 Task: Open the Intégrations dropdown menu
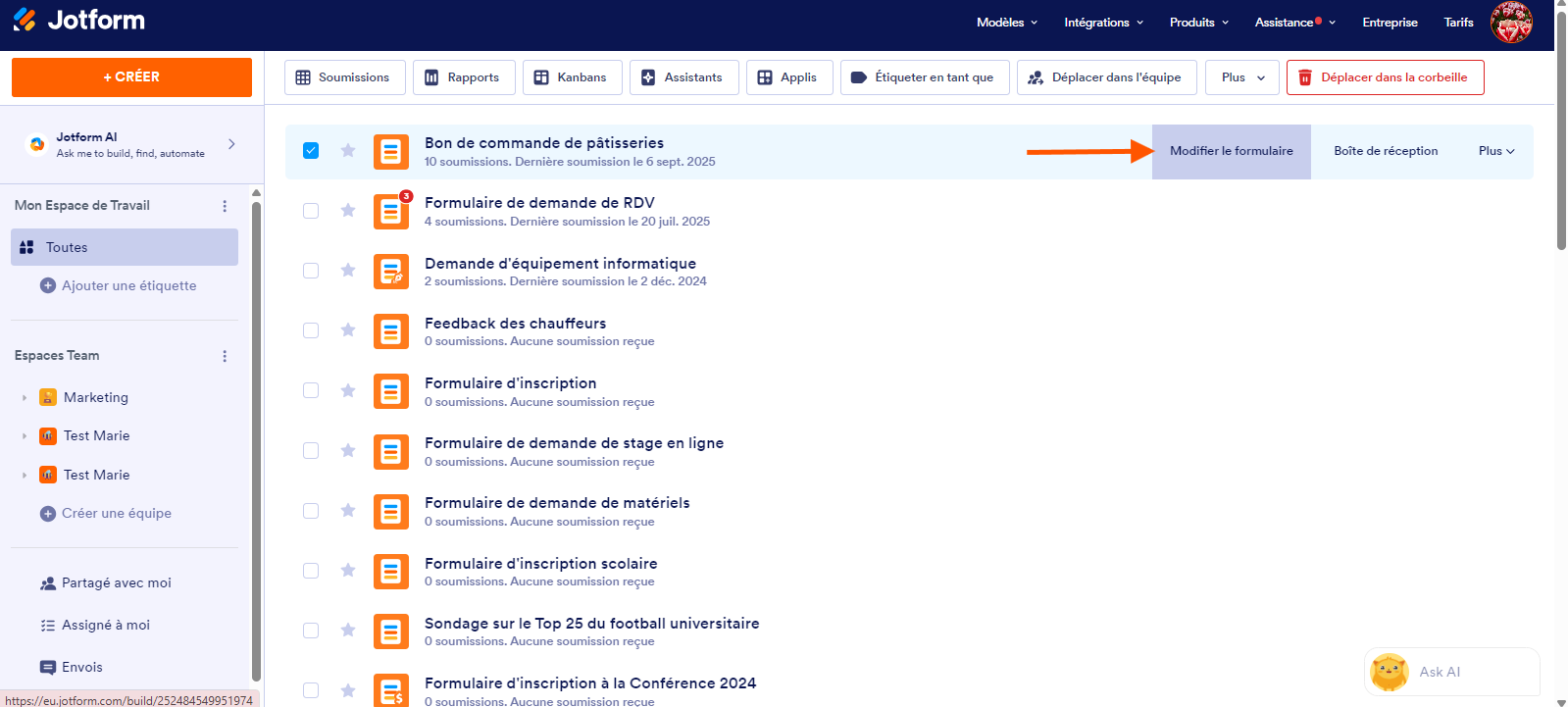[x=1103, y=23]
